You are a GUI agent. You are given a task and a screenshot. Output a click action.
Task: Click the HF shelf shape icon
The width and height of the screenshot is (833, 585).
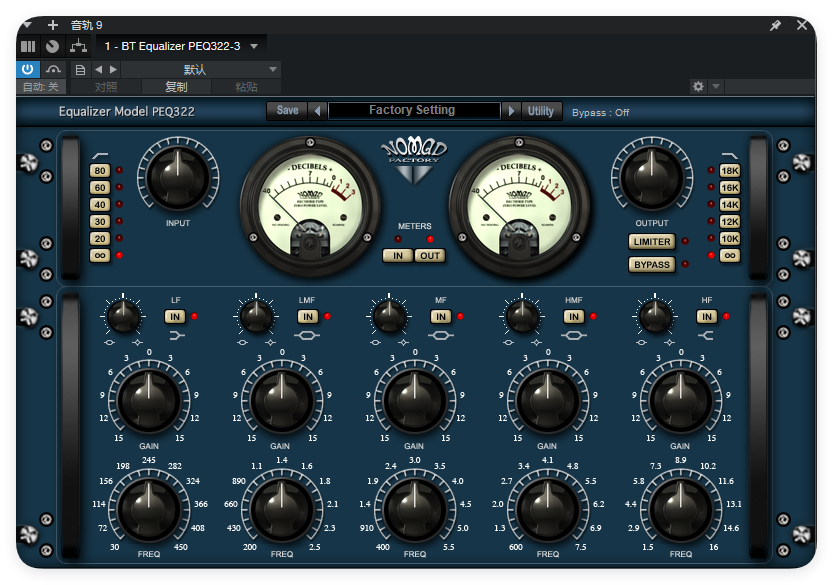click(706, 335)
